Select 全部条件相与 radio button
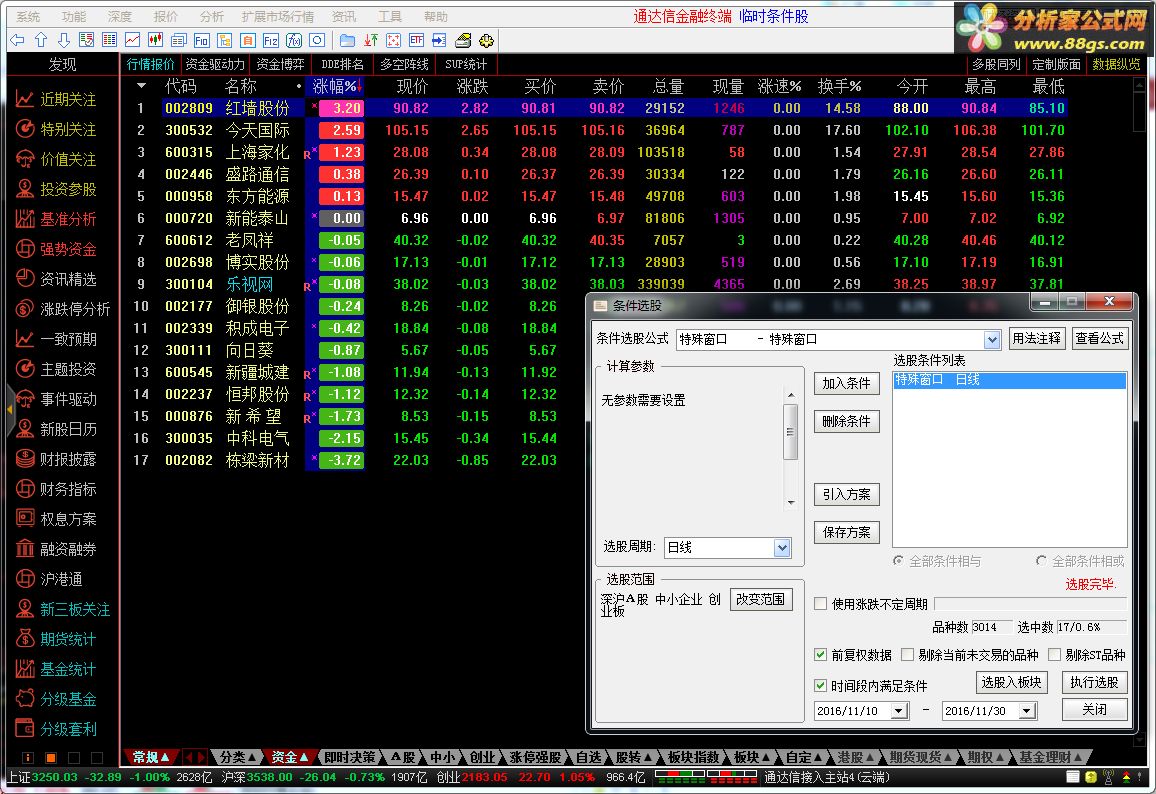This screenshot has width=1156, height=794. (898, 561)
